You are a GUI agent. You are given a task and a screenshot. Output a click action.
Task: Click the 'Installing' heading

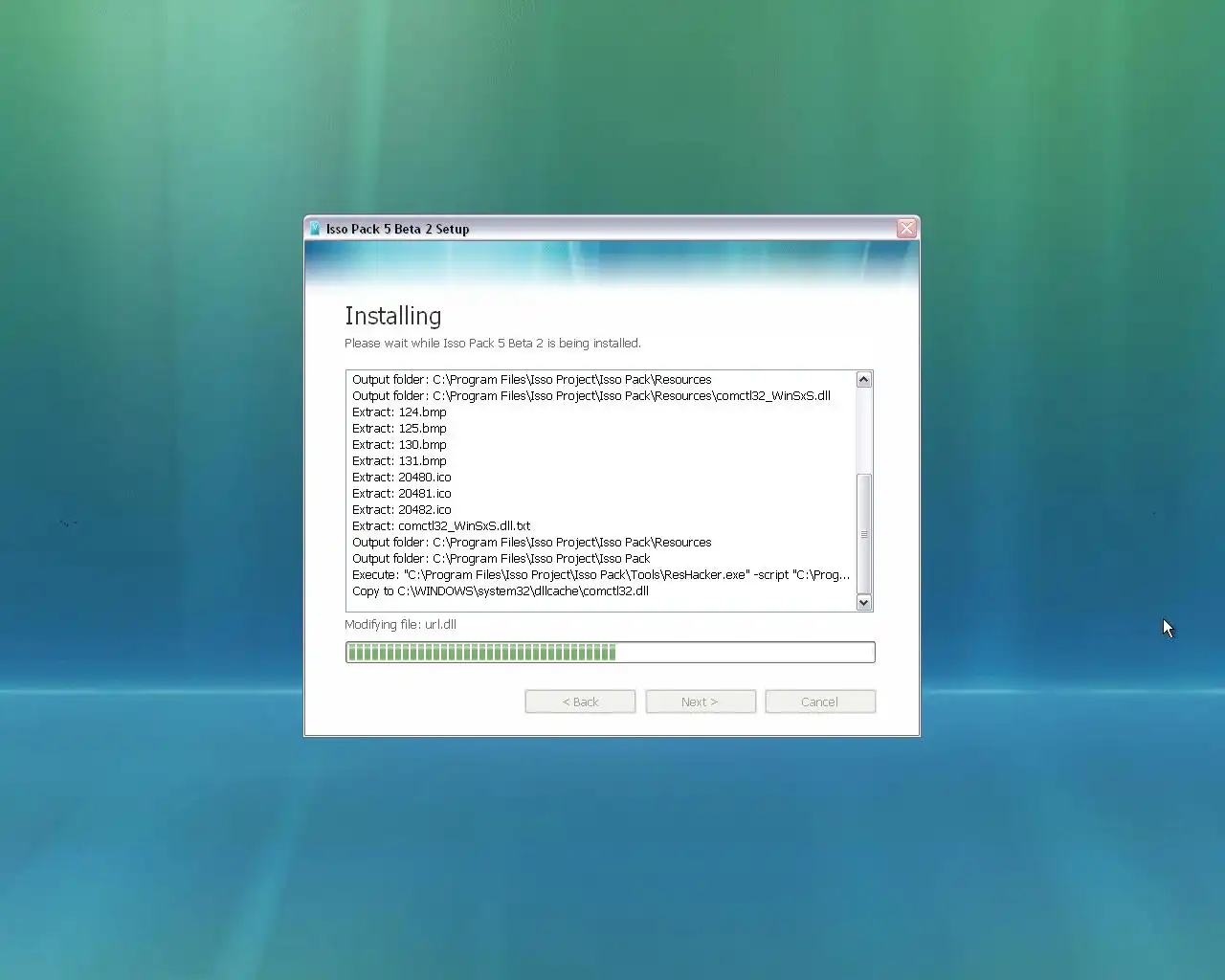pyautogui.click(x=393, y=316)
